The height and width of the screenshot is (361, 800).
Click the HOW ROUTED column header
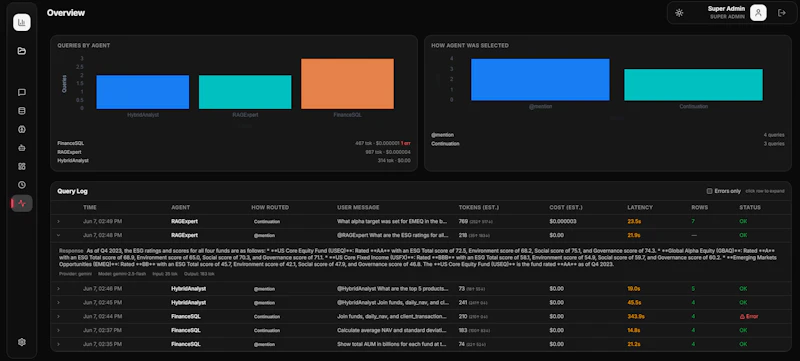click(x=270, y=208)
